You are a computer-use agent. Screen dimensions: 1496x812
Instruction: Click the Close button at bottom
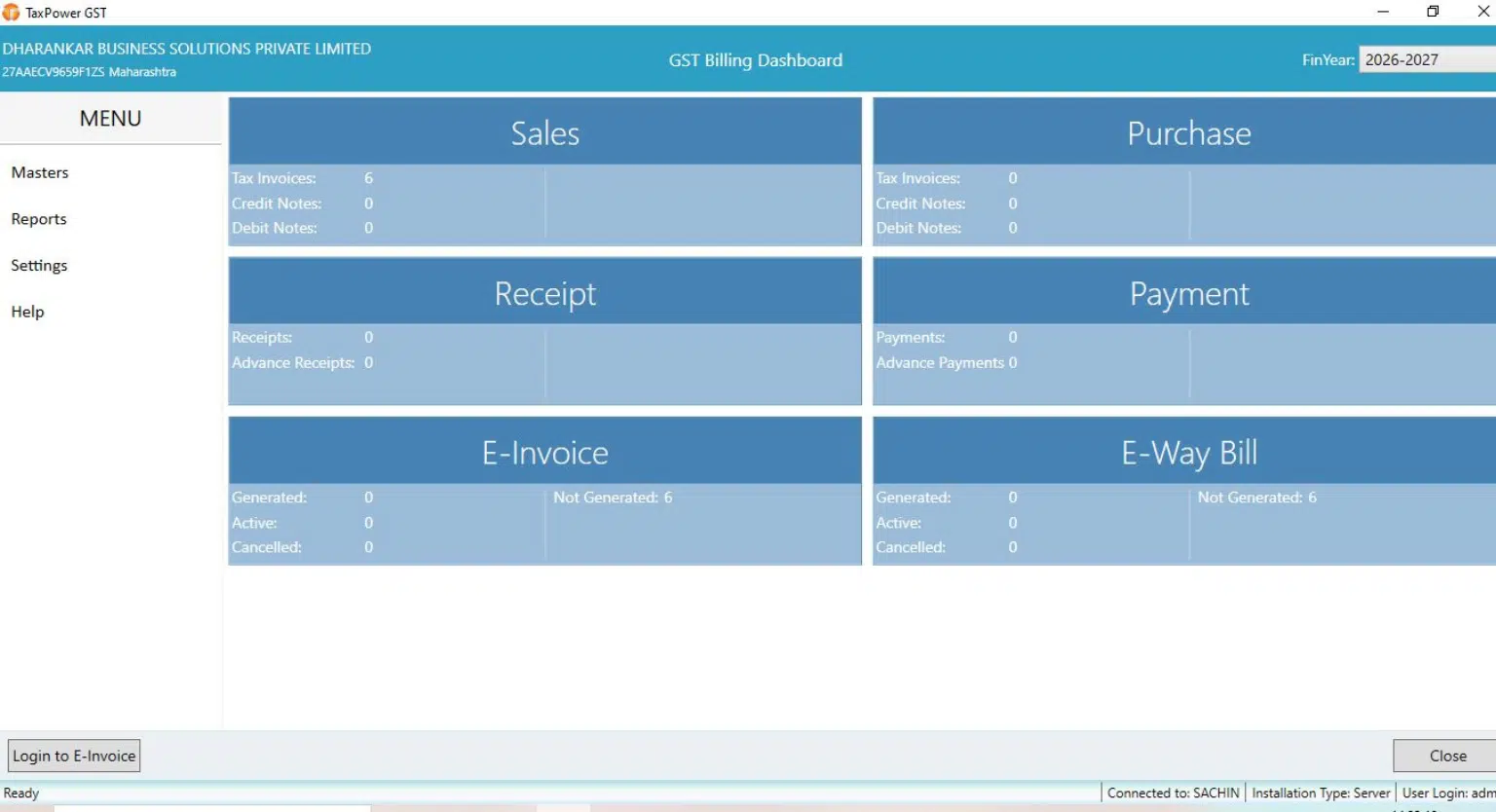1446,756
